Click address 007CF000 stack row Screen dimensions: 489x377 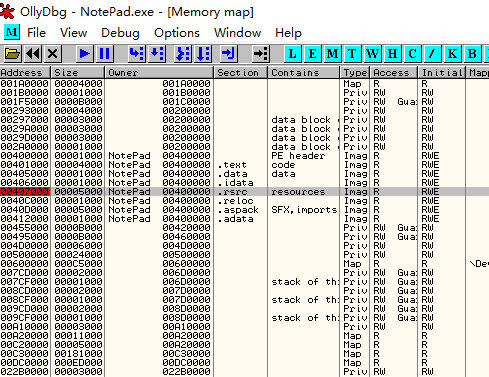tap(24, 282)
